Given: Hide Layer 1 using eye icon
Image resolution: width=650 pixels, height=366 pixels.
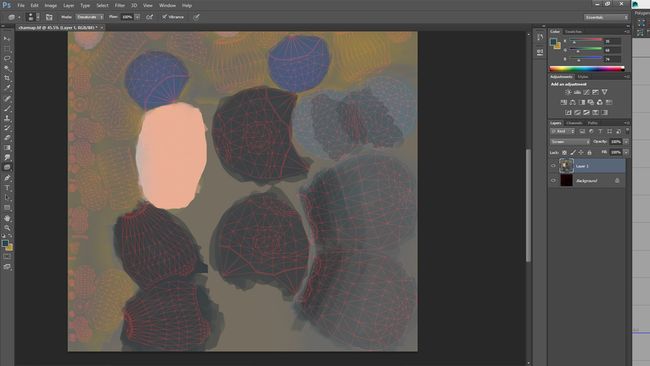Looking at the screenshot, I should click(553, 166).
